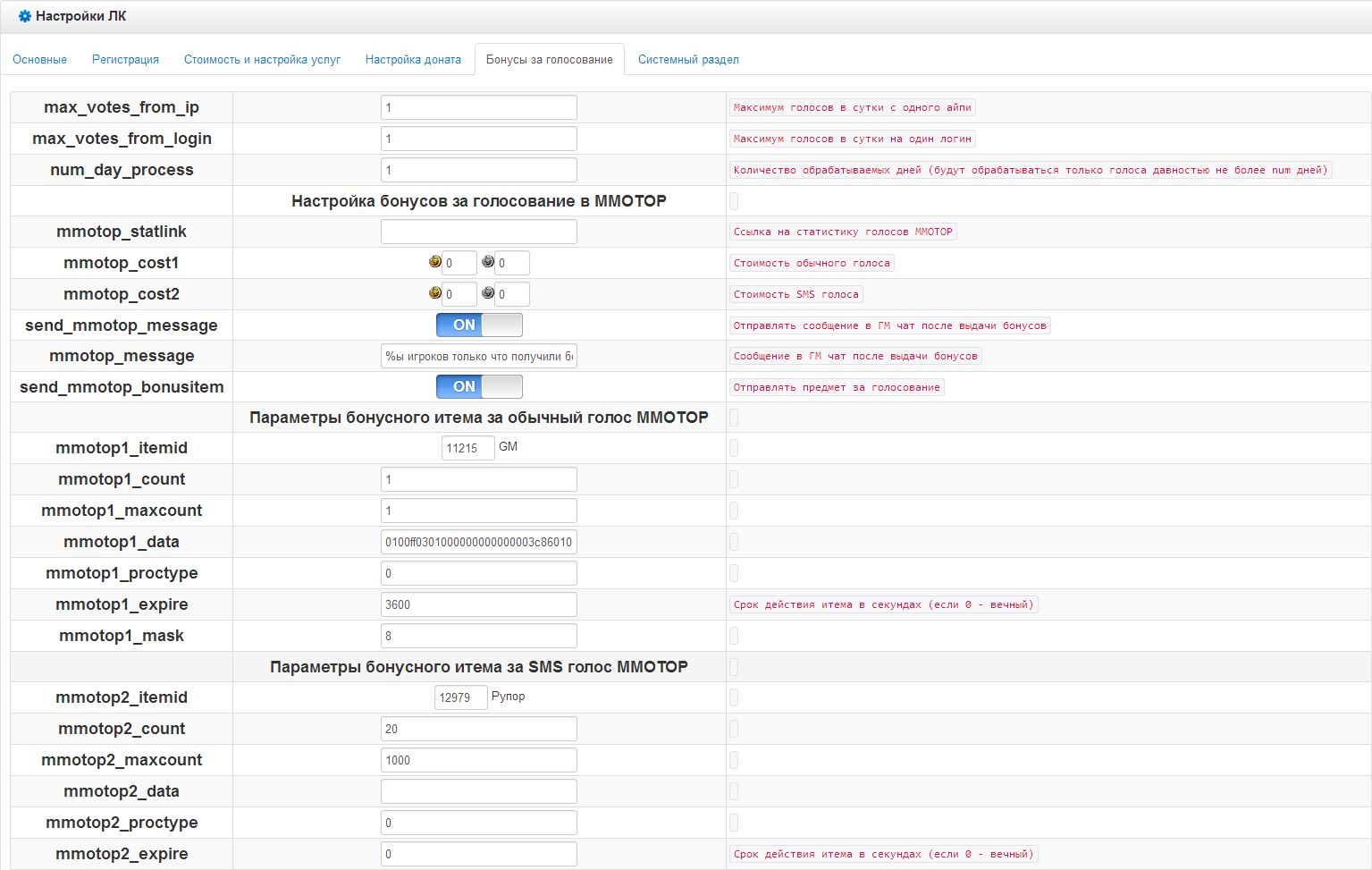Click the hint 'Максимум голосов в сутки с одного айпи'

point(852,107)
